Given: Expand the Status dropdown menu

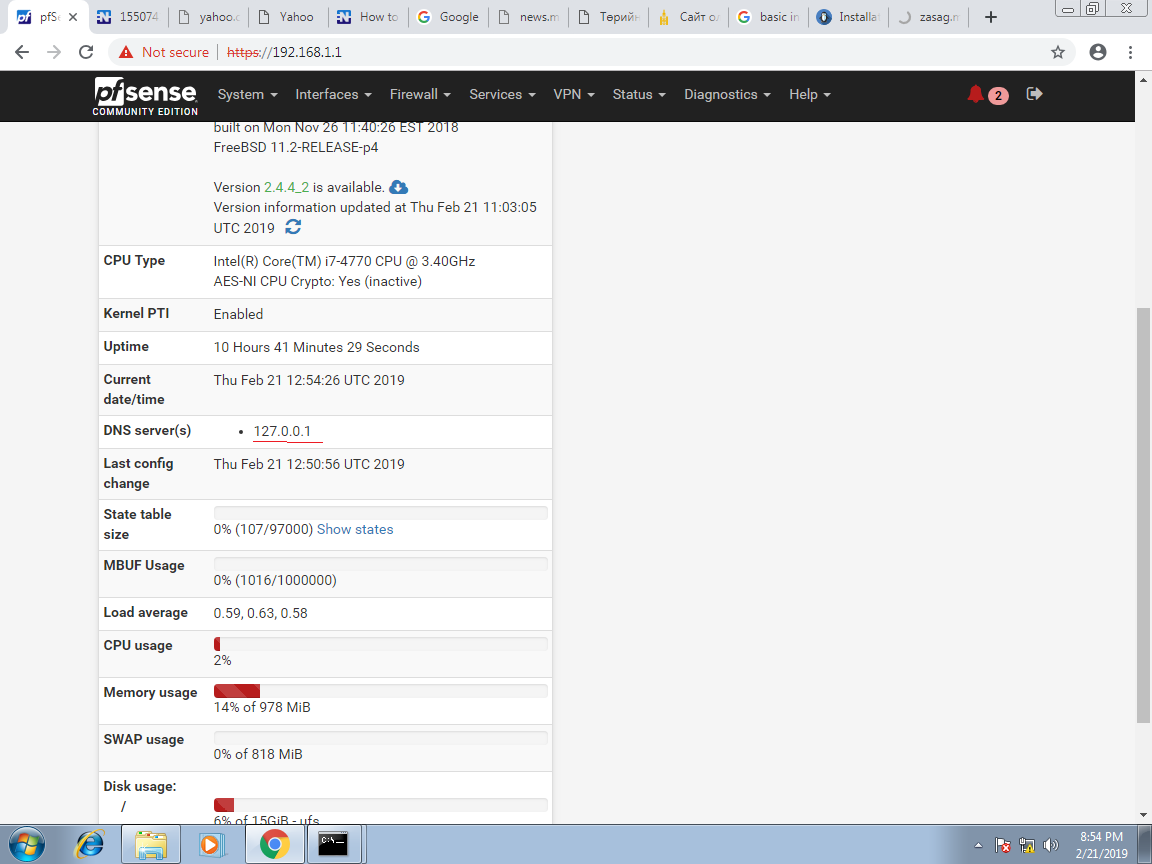Looking at the screenshot, I should tap(639, 95).
